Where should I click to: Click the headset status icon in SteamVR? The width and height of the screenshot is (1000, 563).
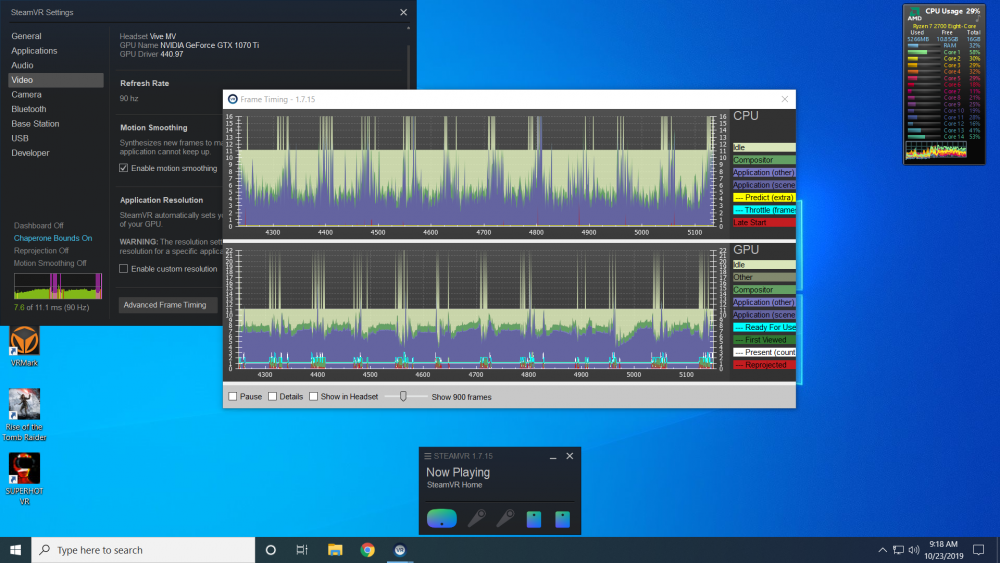[441, 518]
